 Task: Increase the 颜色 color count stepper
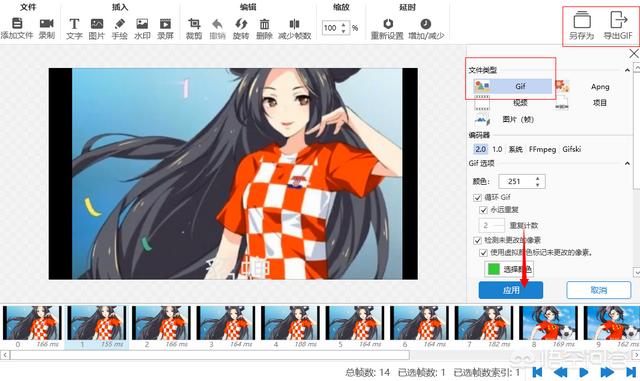[538, 178]
